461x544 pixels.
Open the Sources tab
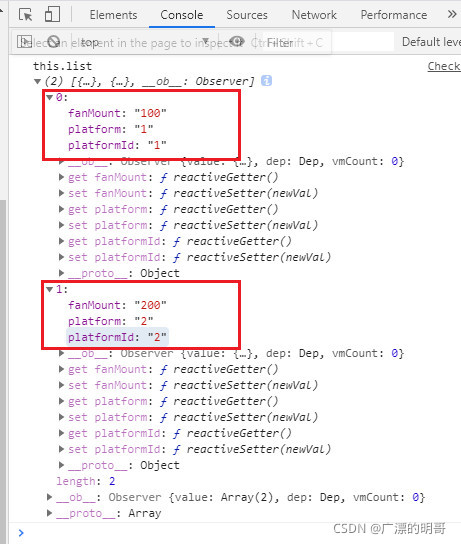(x=247, y=15)
